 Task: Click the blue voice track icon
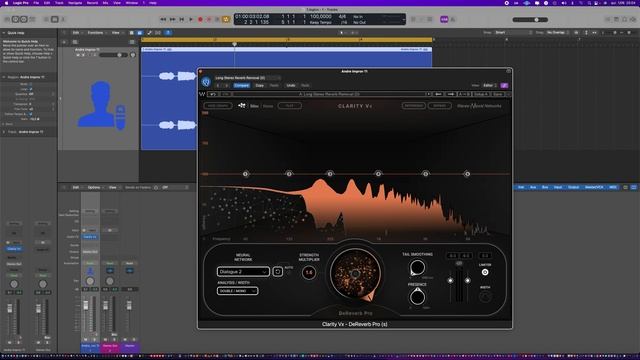point(102,105)
